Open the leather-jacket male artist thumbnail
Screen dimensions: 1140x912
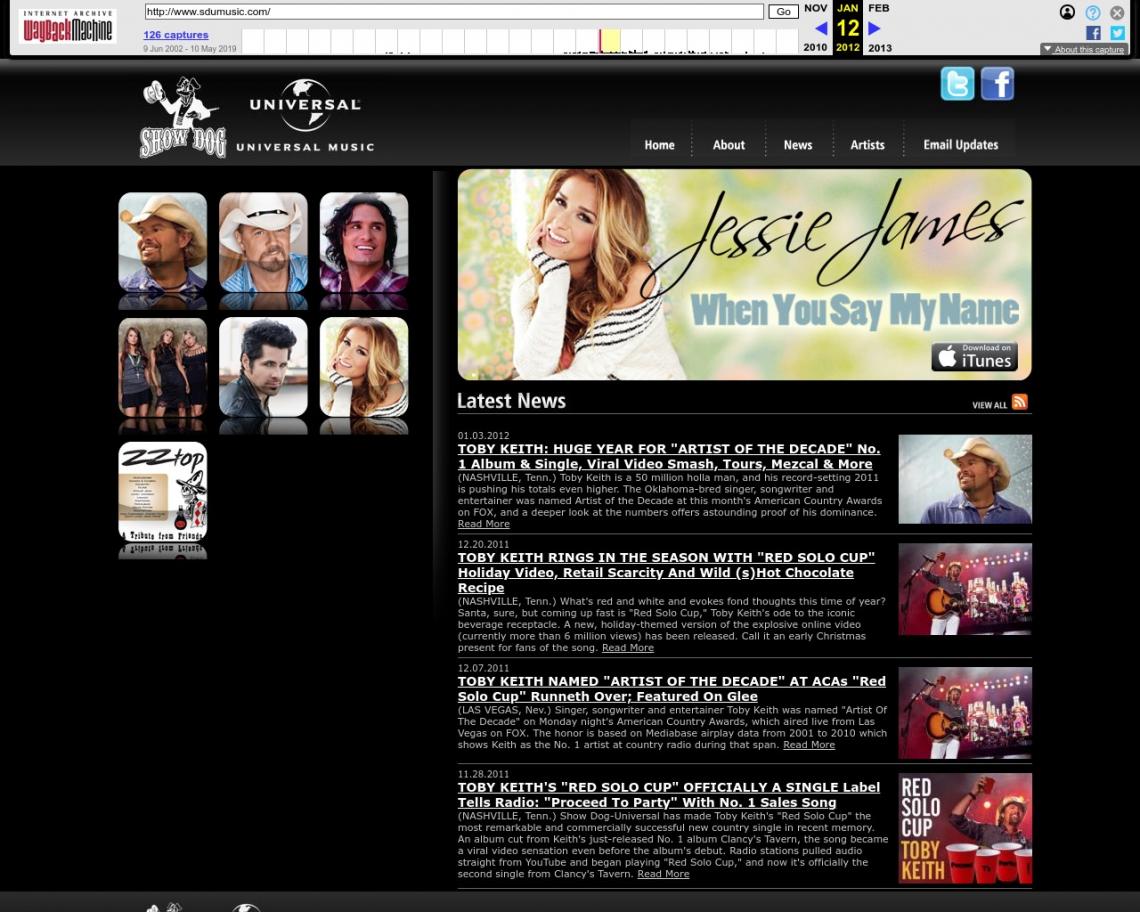(x=263, y=367)
